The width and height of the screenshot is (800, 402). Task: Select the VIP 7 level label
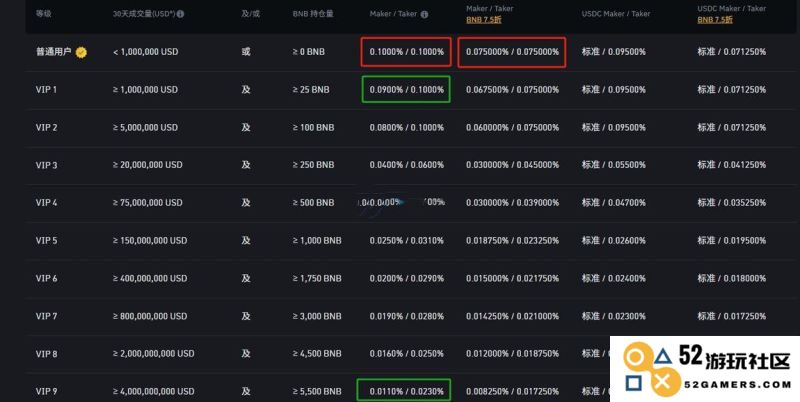(46, 316)
